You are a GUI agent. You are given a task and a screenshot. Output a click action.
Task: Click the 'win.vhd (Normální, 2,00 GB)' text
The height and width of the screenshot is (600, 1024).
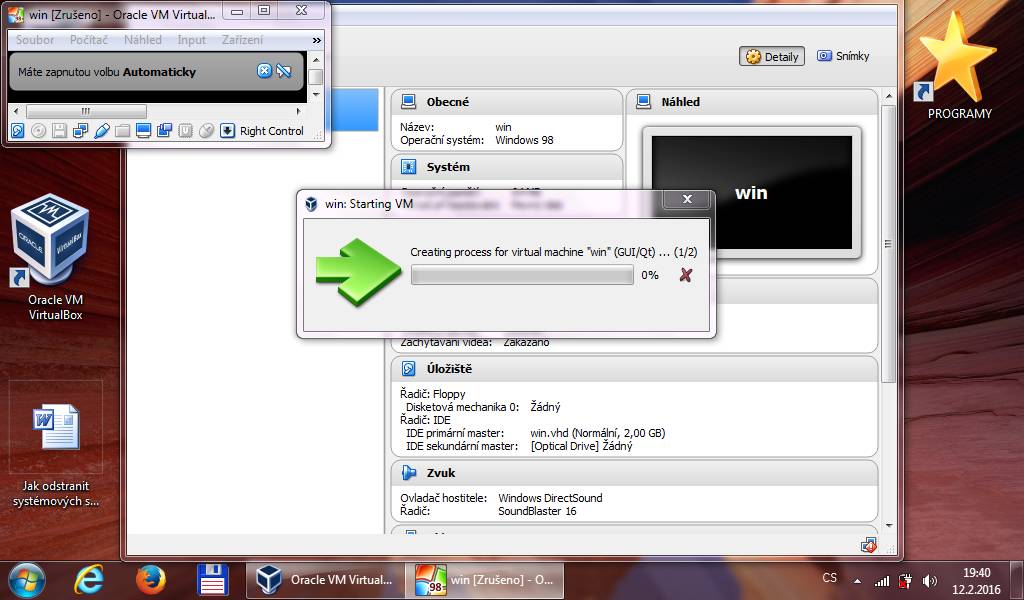point(598,433)
